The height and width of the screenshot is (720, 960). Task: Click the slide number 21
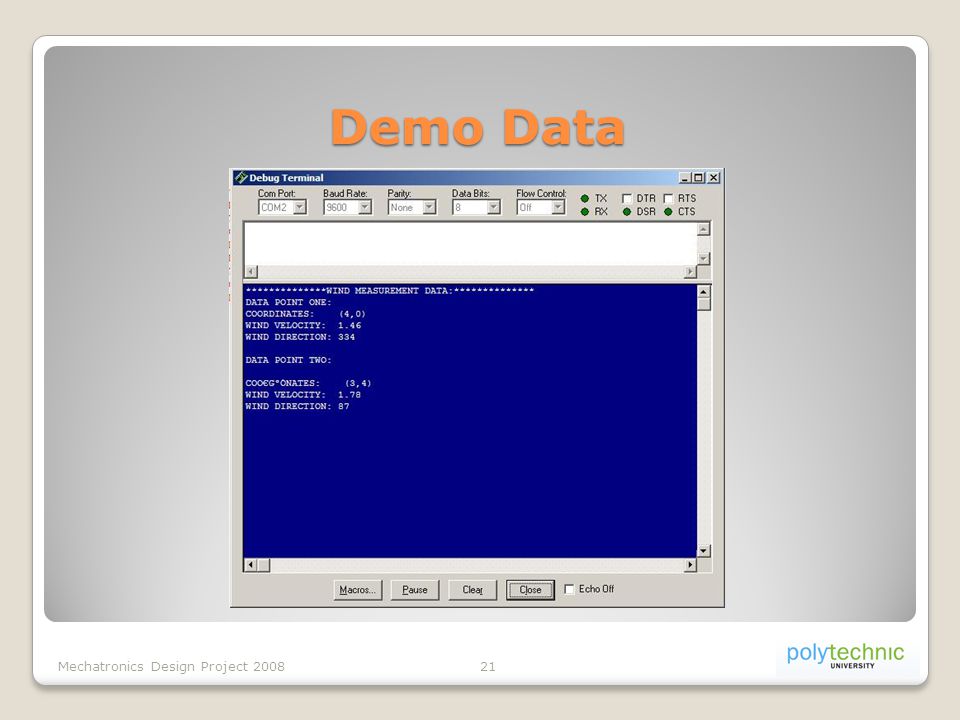[x=488, y=666]
